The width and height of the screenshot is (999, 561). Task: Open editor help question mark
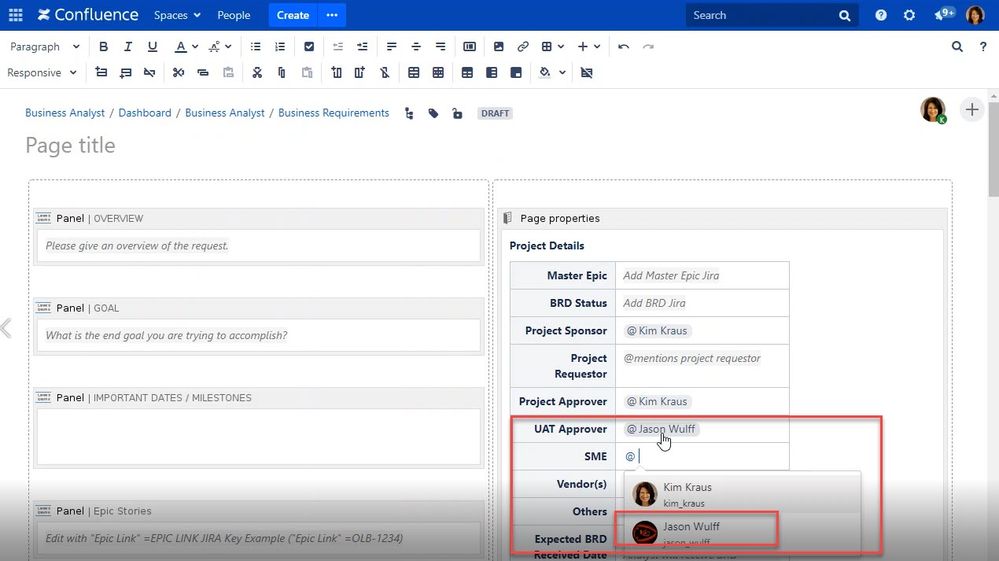(983, 46)
